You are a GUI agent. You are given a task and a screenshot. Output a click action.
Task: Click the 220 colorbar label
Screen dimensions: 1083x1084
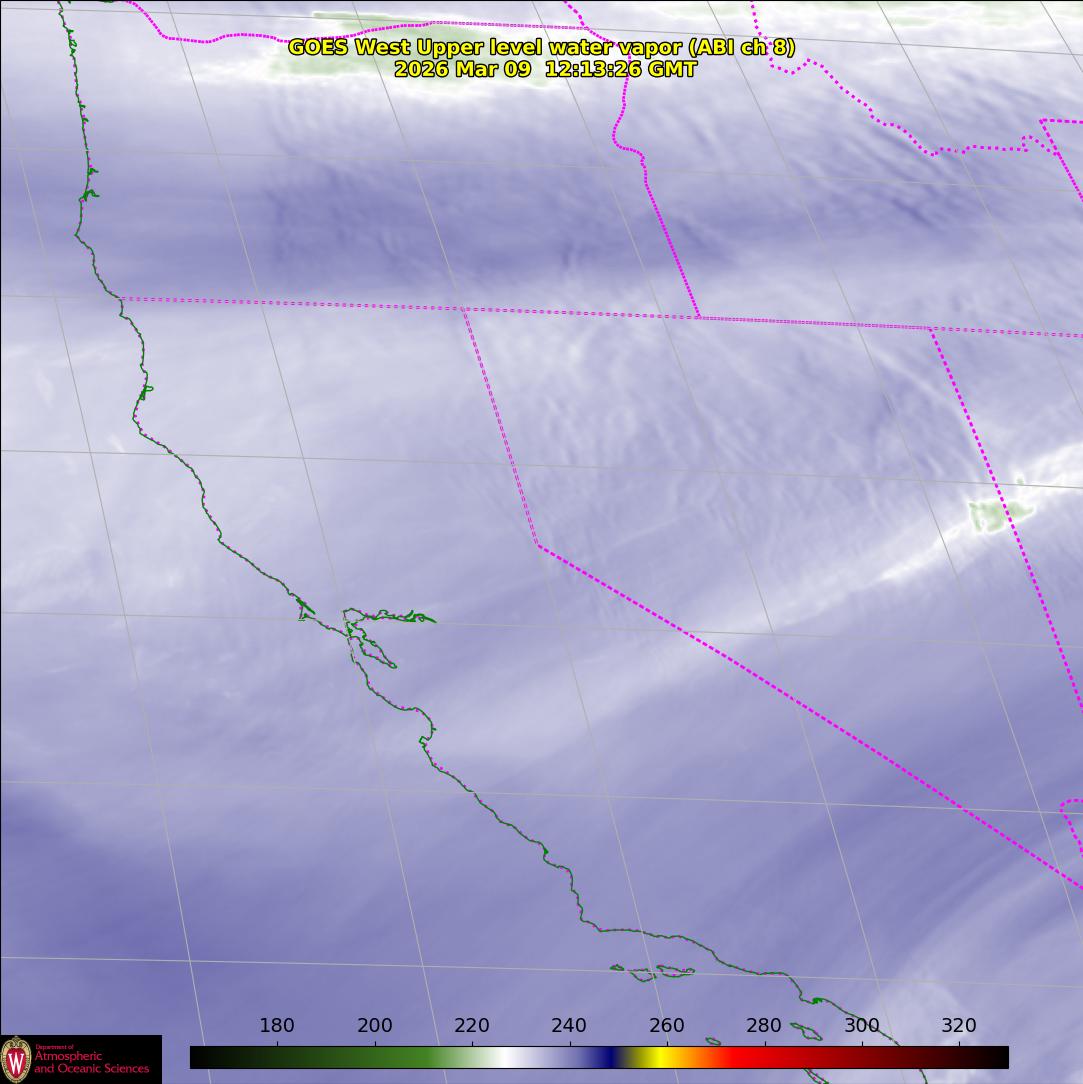point(472,1025)
